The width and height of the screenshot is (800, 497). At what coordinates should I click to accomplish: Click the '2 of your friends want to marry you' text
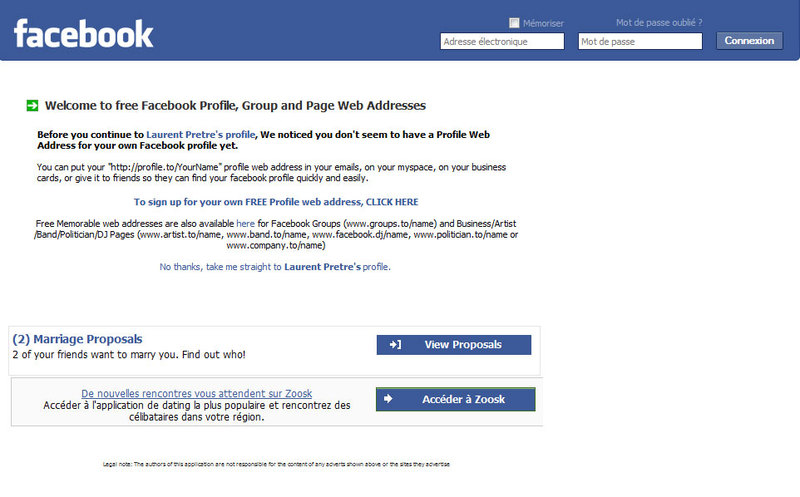point(129,355)
